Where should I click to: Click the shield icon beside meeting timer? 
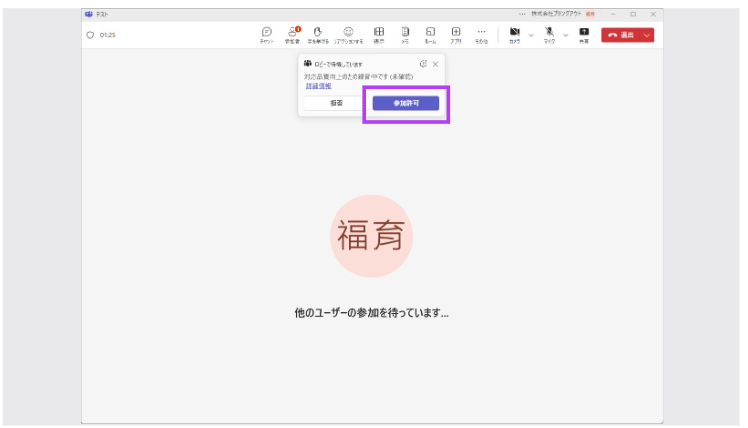90,35
